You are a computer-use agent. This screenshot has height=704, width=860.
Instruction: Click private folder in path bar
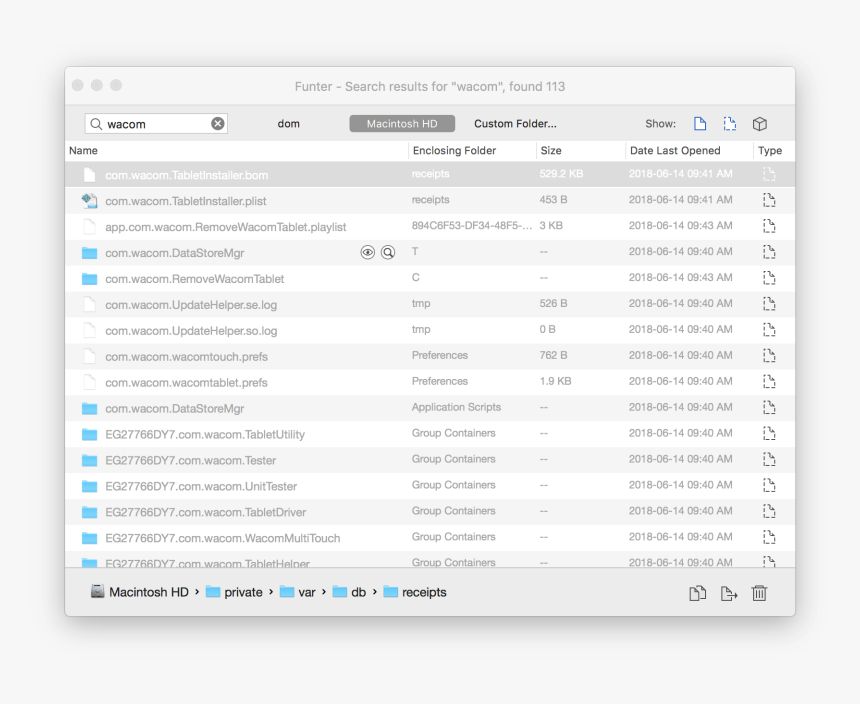234,592
